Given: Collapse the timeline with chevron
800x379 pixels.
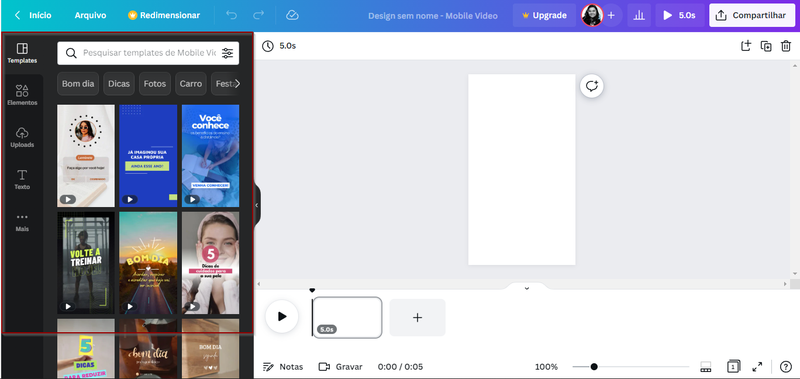Looking at the screenshot, I should click(x=527, y=288).
